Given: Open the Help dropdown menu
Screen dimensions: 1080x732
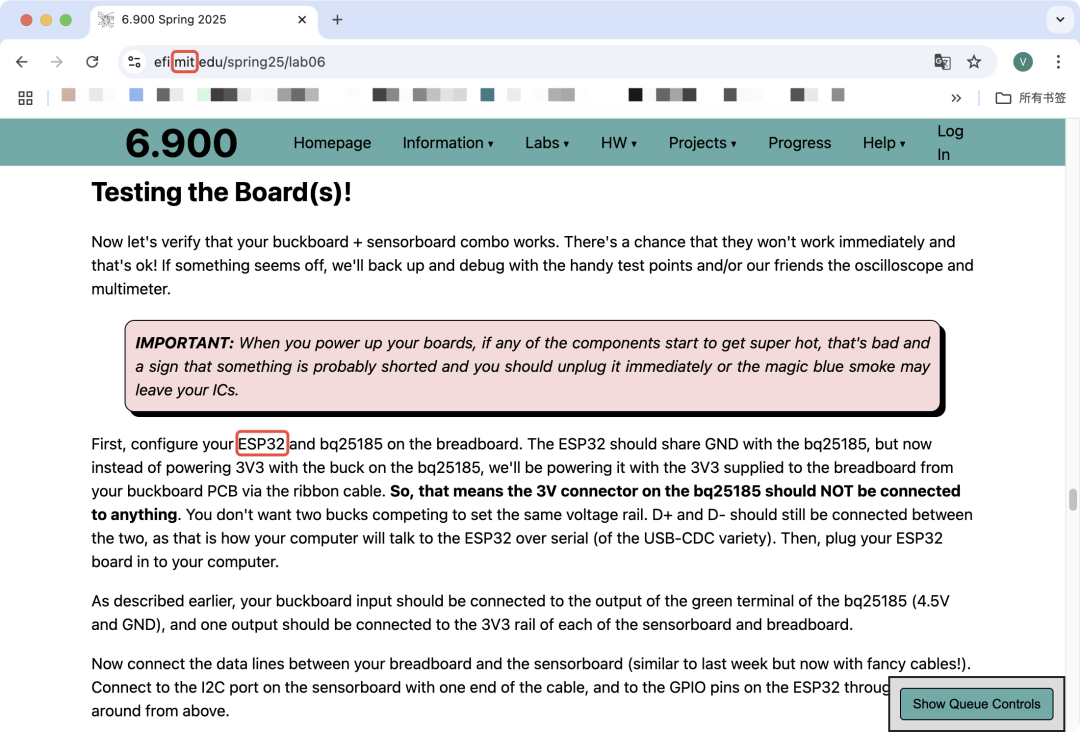Looking at the screenshot, I should click(884, 143).
